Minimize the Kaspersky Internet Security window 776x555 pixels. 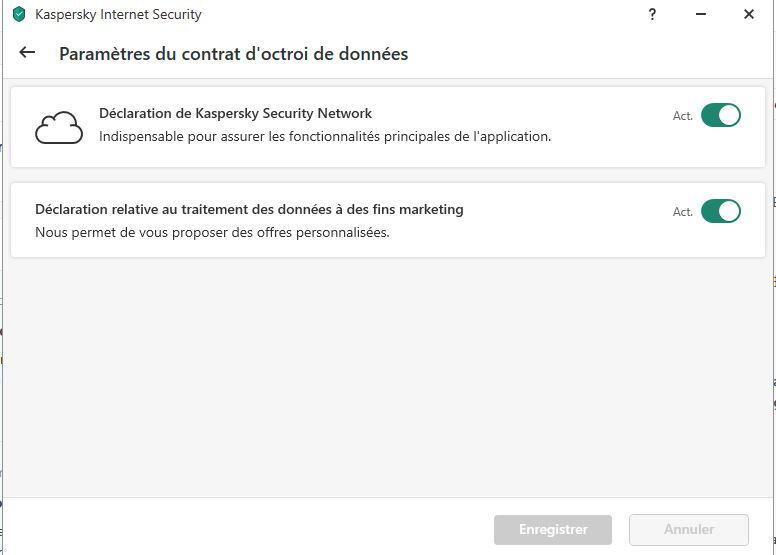(700, 14)
